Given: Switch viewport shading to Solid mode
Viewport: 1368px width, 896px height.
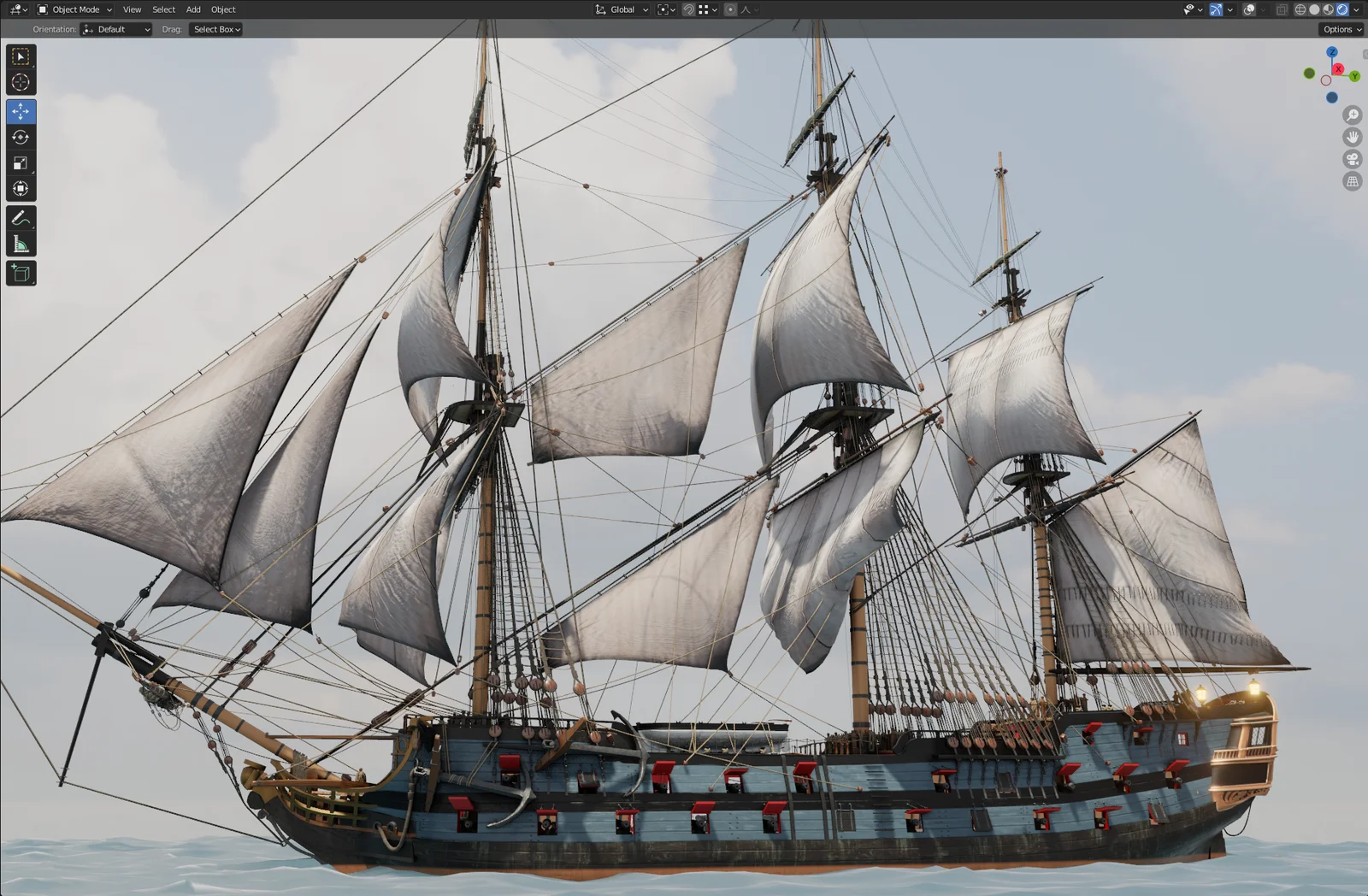Looking at the screenshot, I should click(x=1312, y=9).
